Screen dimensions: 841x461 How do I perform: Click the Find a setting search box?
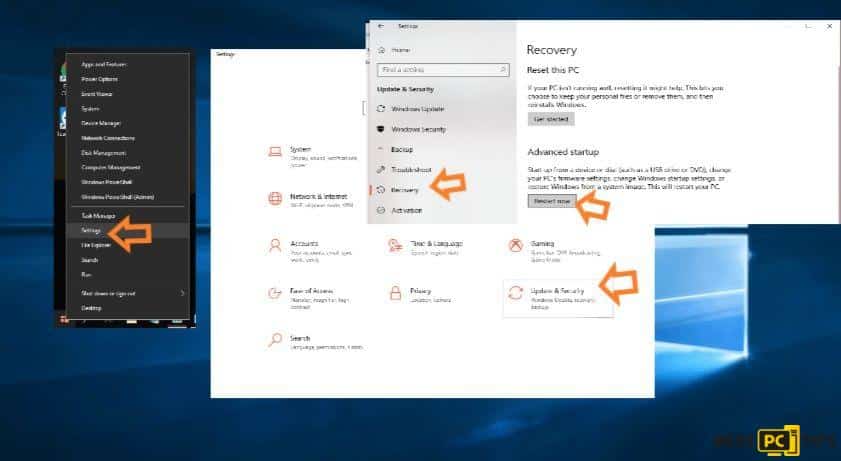[x=443, y=70]
